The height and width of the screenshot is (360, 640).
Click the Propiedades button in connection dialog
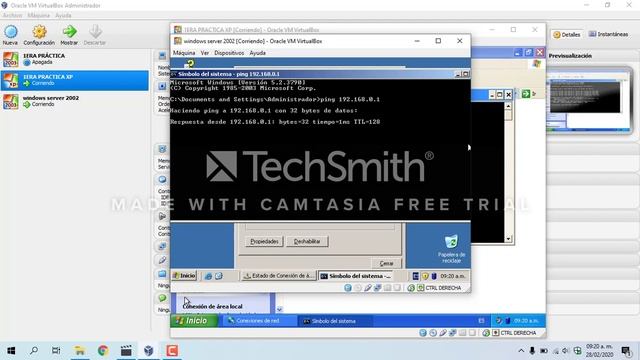coord(264,241)
